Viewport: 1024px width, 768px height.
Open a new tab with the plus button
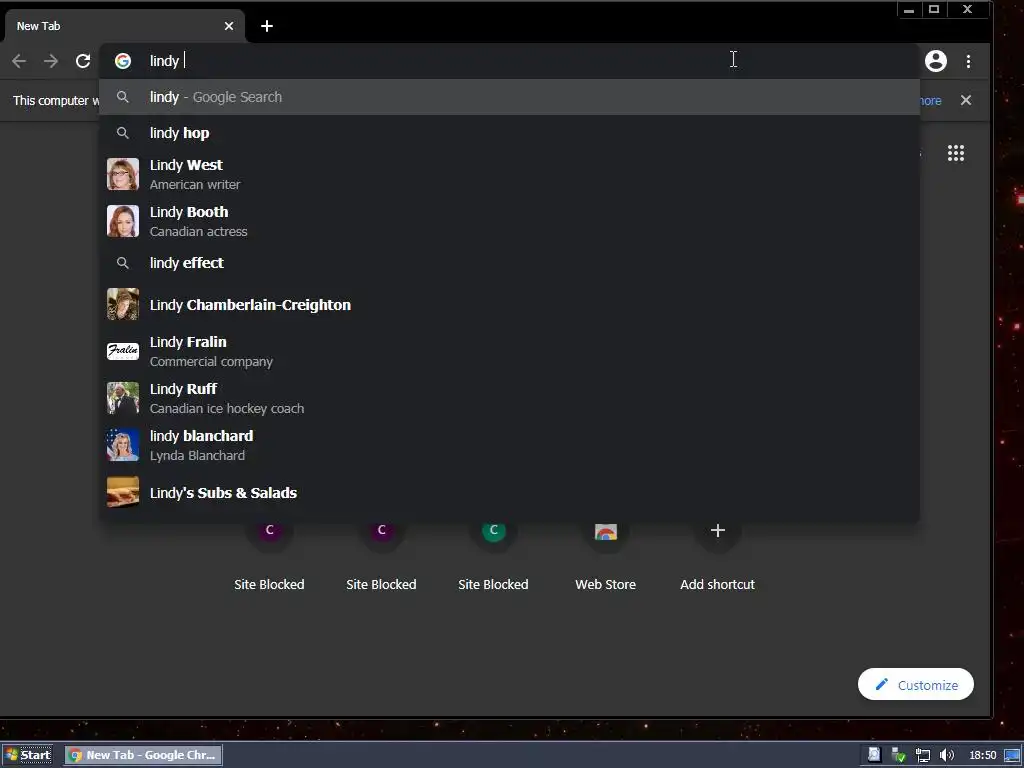266,26
